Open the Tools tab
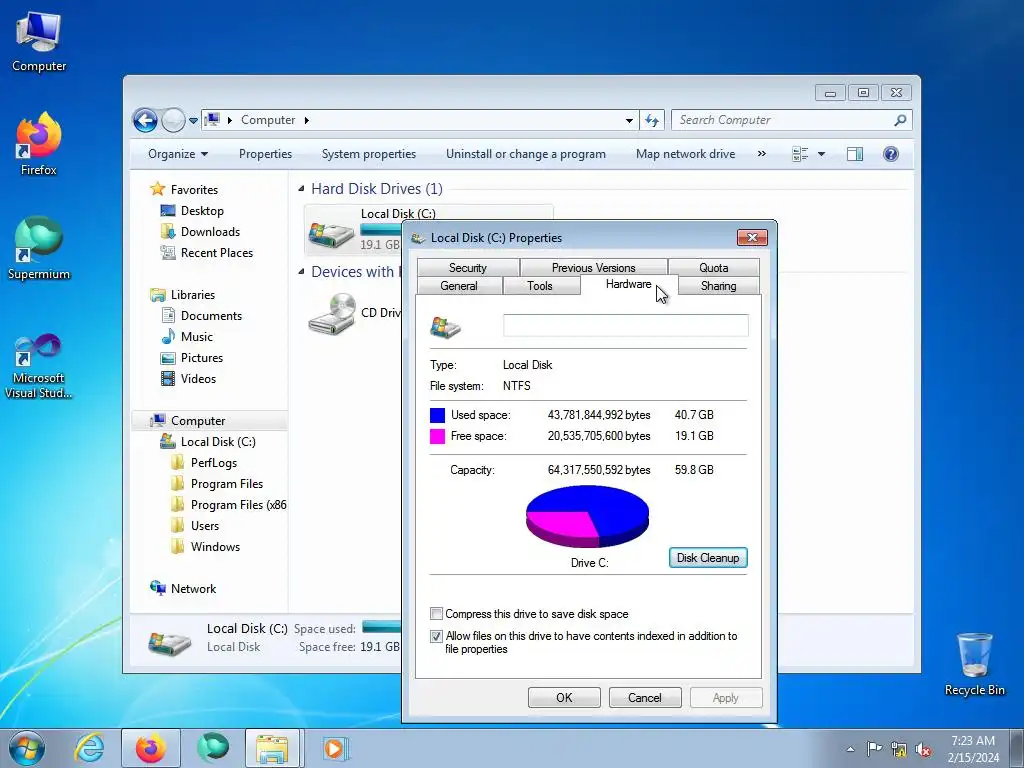The height and width of the screenshot is (768, 1024). pyautogui.click(x=540, y=286)
